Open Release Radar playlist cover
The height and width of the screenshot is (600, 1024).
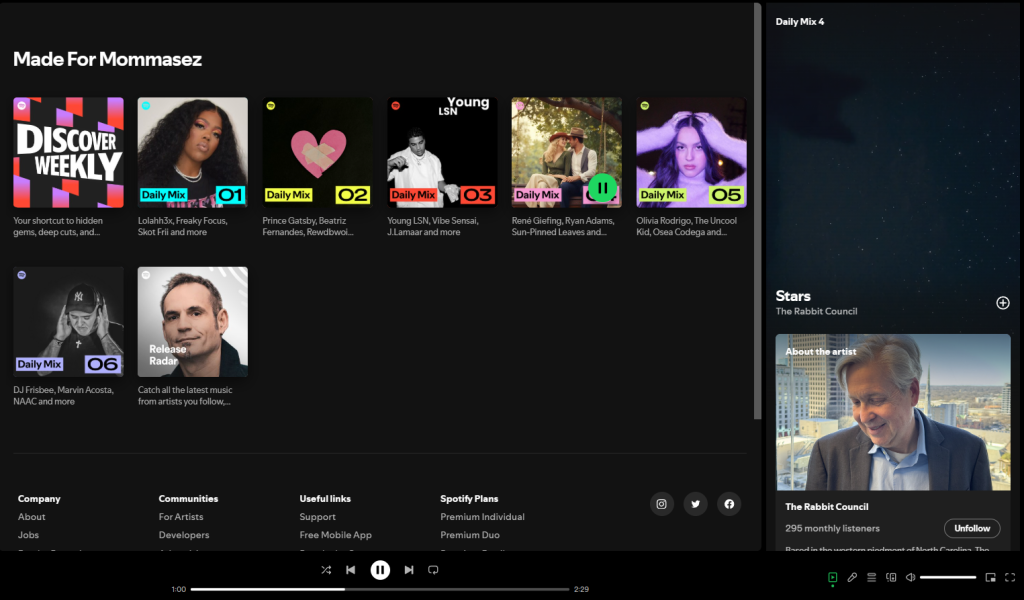(193, 322)
